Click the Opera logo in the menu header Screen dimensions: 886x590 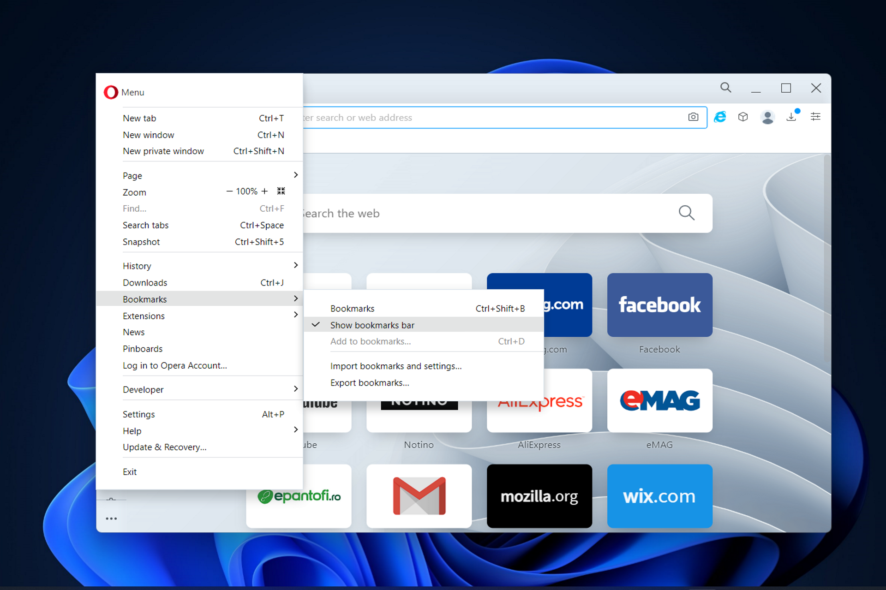[x=111, y=92]
